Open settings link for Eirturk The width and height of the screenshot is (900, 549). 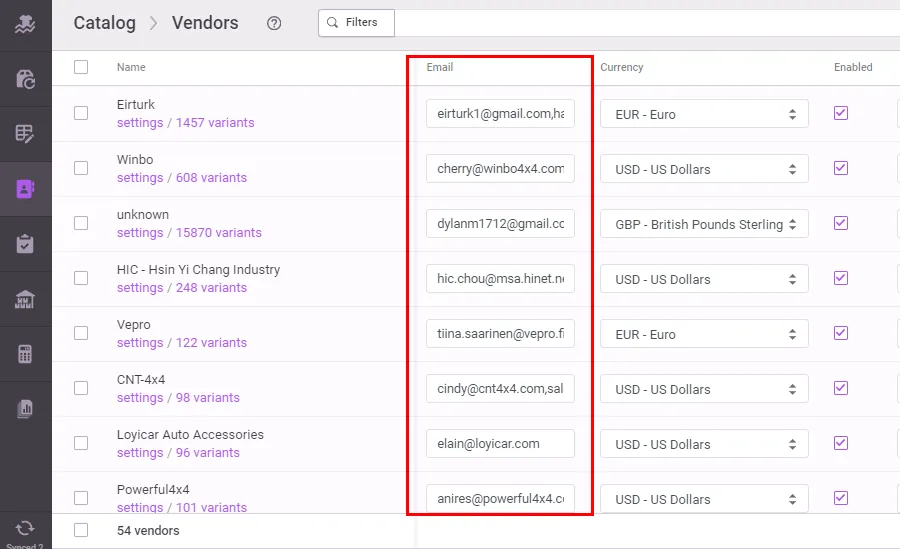[x=140, y=123]
